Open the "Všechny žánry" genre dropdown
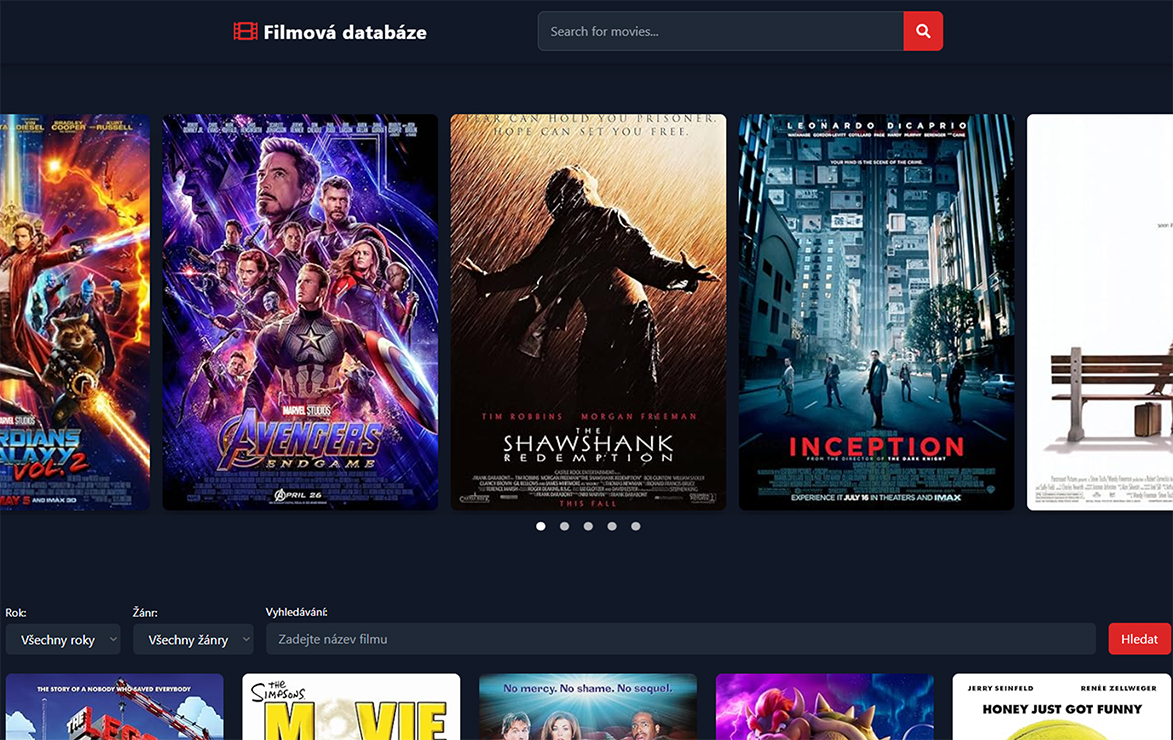Image resolution: width=1173 pixels, height=740 pixels. pos(192,639)
